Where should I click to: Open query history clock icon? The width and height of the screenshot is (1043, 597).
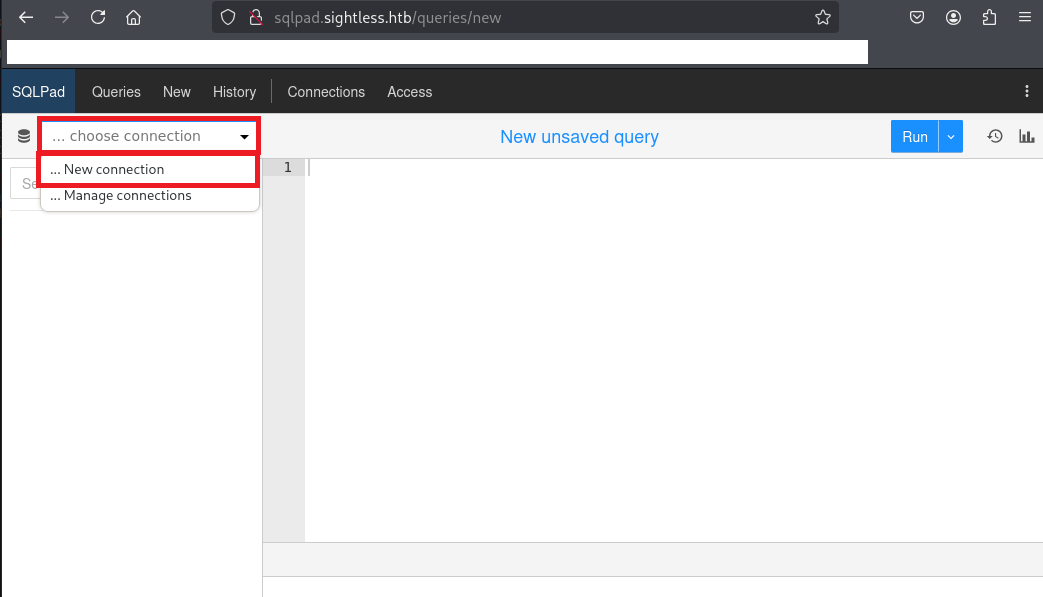(995, 137)
